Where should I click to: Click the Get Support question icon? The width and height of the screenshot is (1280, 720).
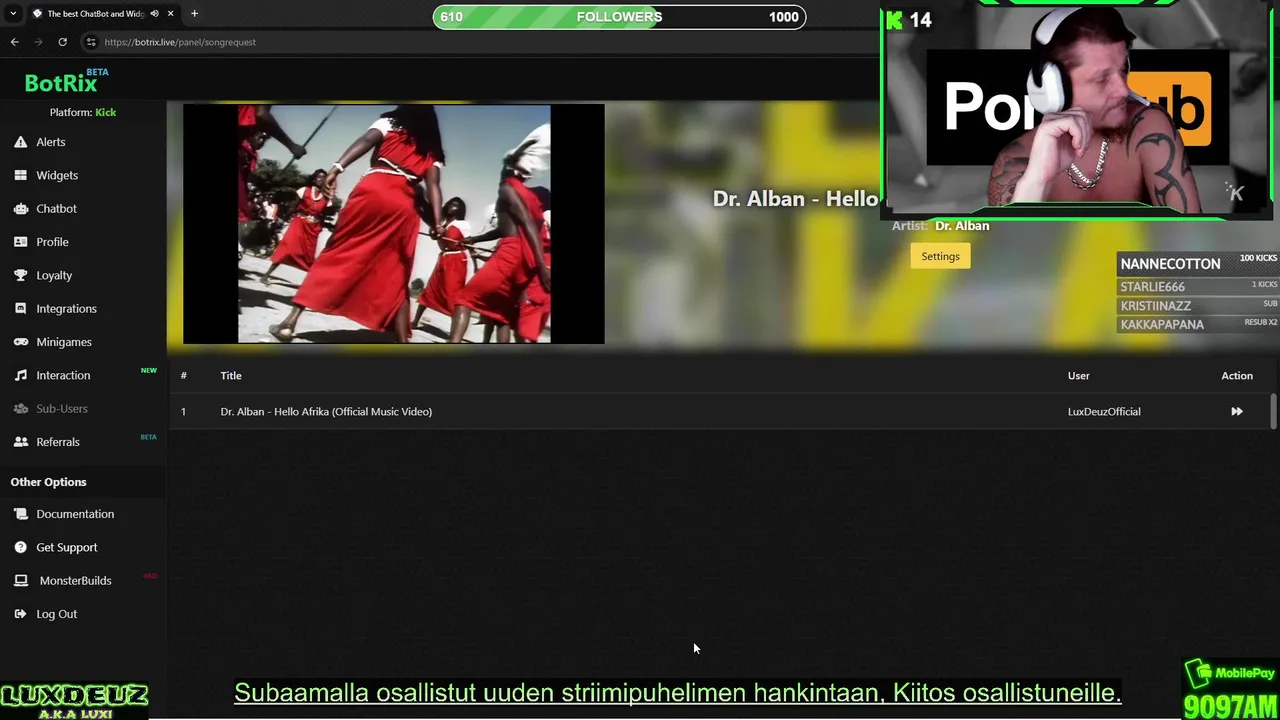pyautogui.click(x=20, y=547)
